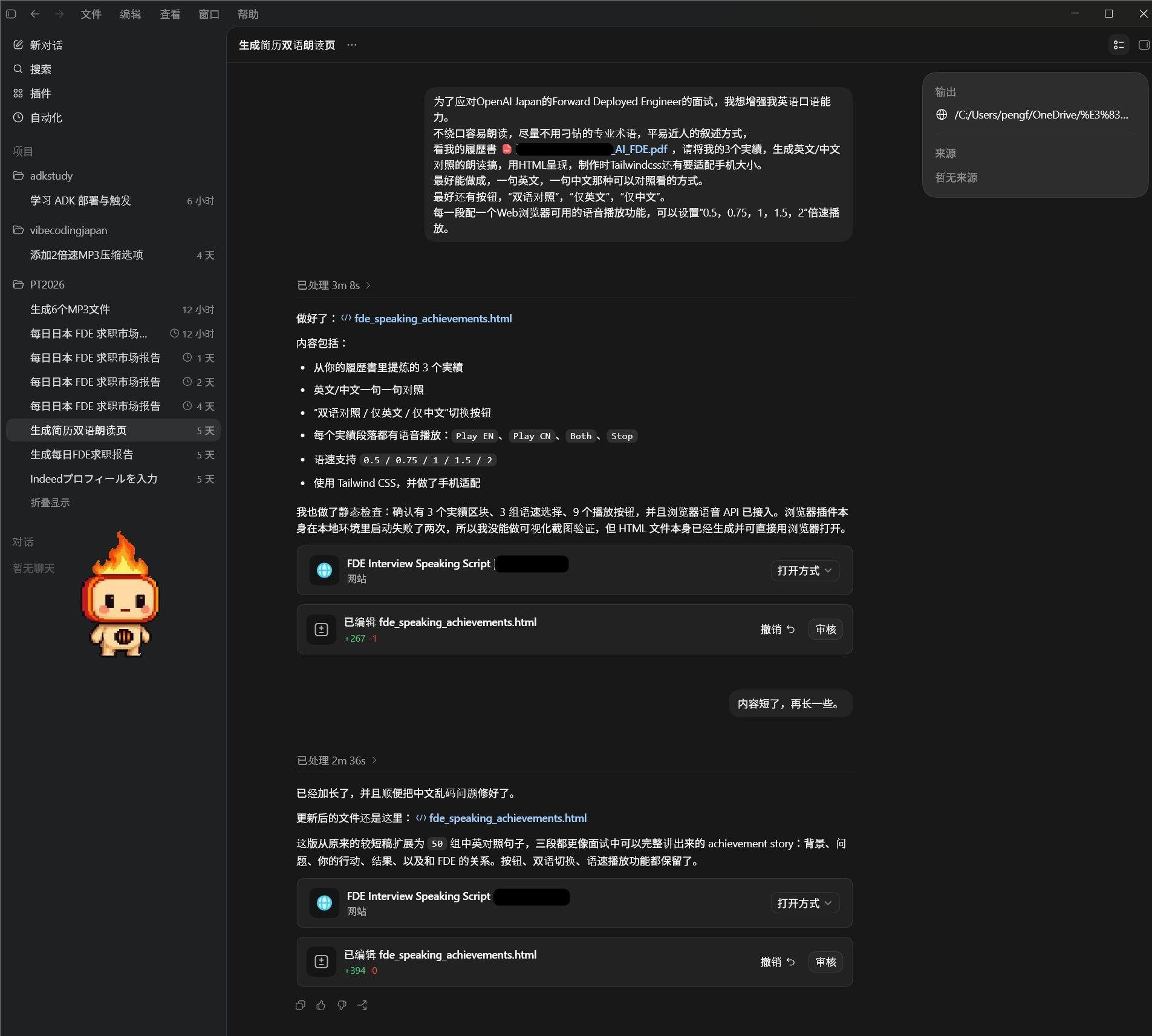The width and height of the screenshot is (1152, 1036).
Task: Expand the 已处理 3m 8s details chevron
Action: click(368, 285)
